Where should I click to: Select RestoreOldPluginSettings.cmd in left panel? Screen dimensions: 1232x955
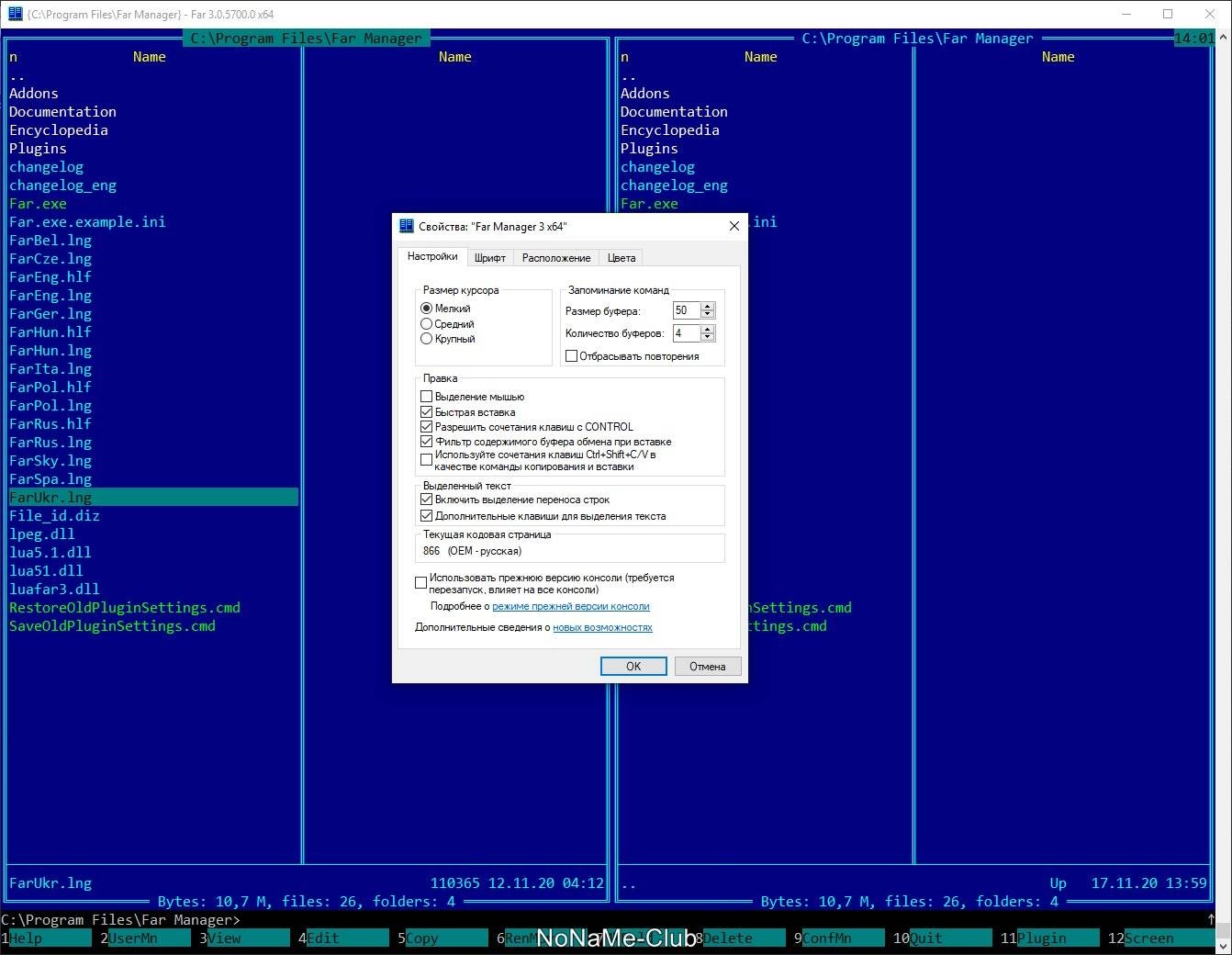pyautogui.click(x=125, y=608)
